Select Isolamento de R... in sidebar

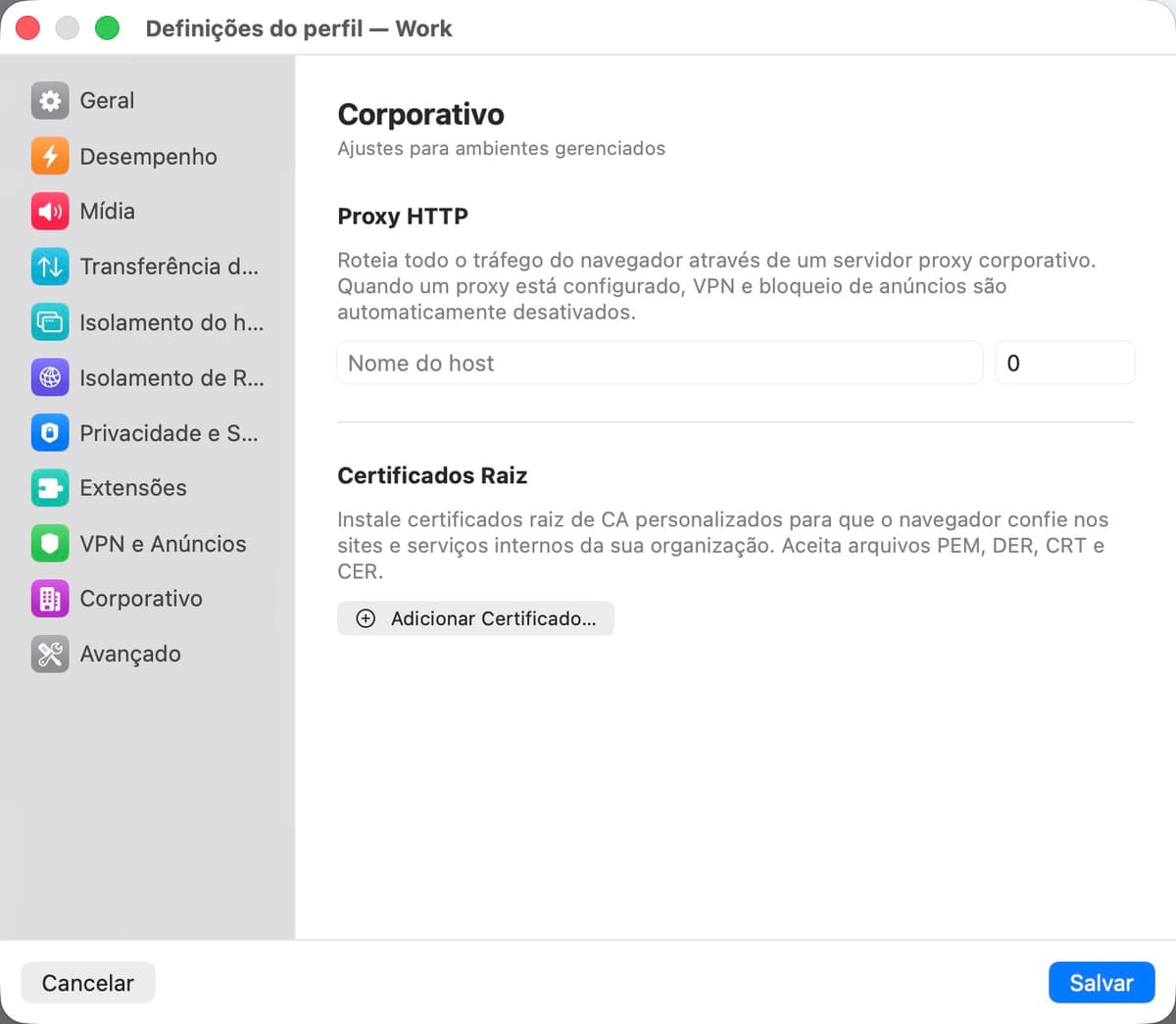click(x=148, y=377)
